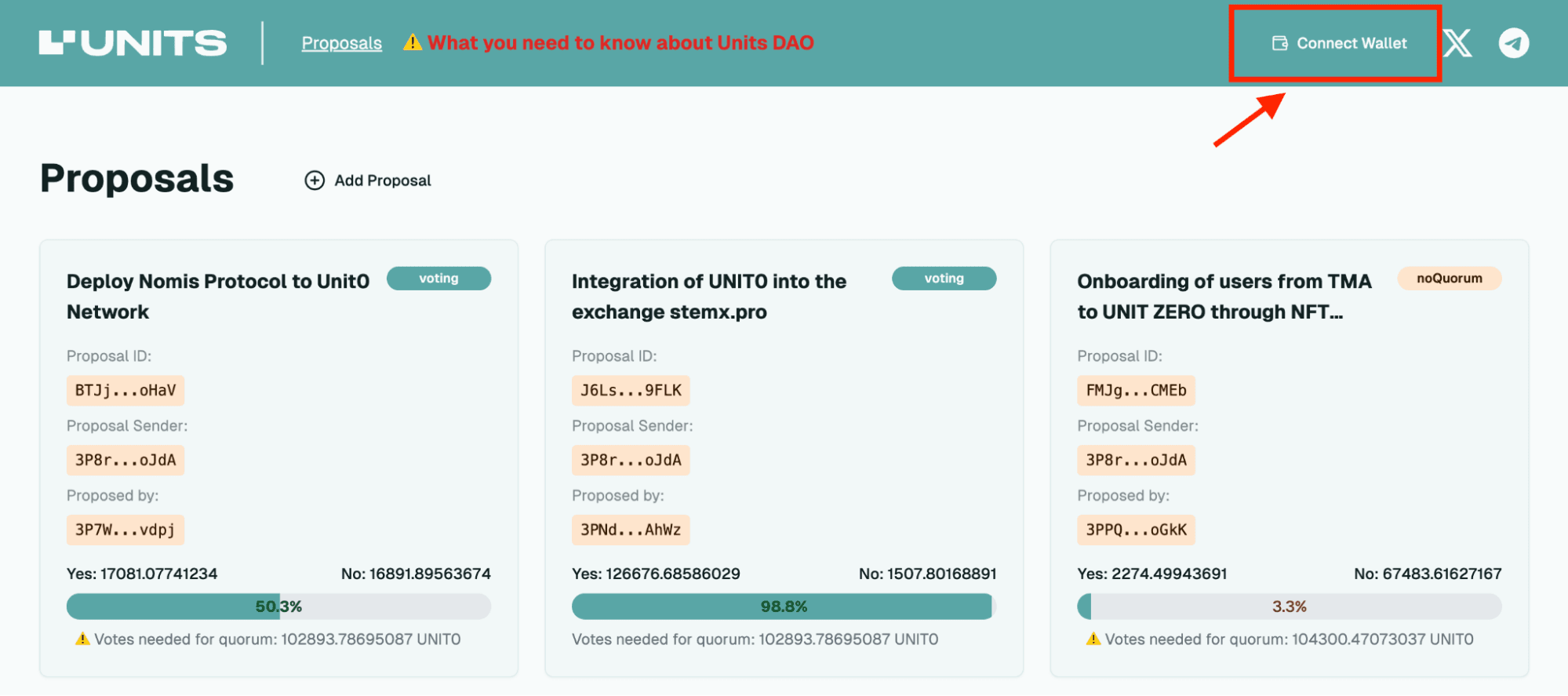Click the voting badge on Deploy Nomis card
Screen dimensions: 1568x696
(x=438, y=279)
